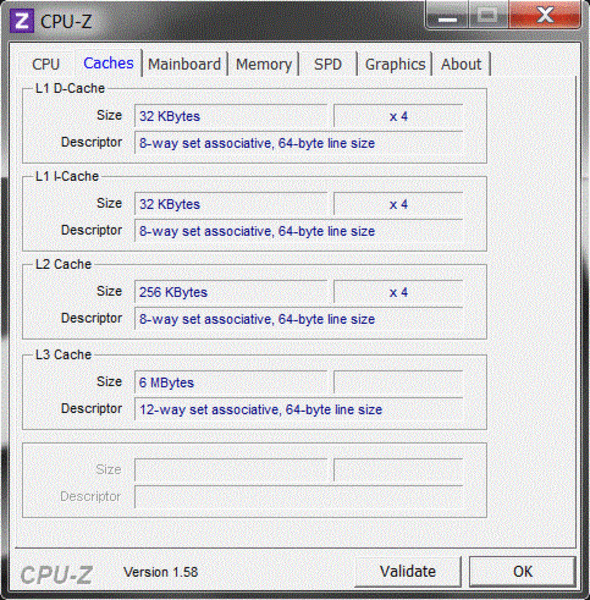This screenshot has height=600, width=590.
Task: Click the L3 Cache group label
Action: click(63, 355)
